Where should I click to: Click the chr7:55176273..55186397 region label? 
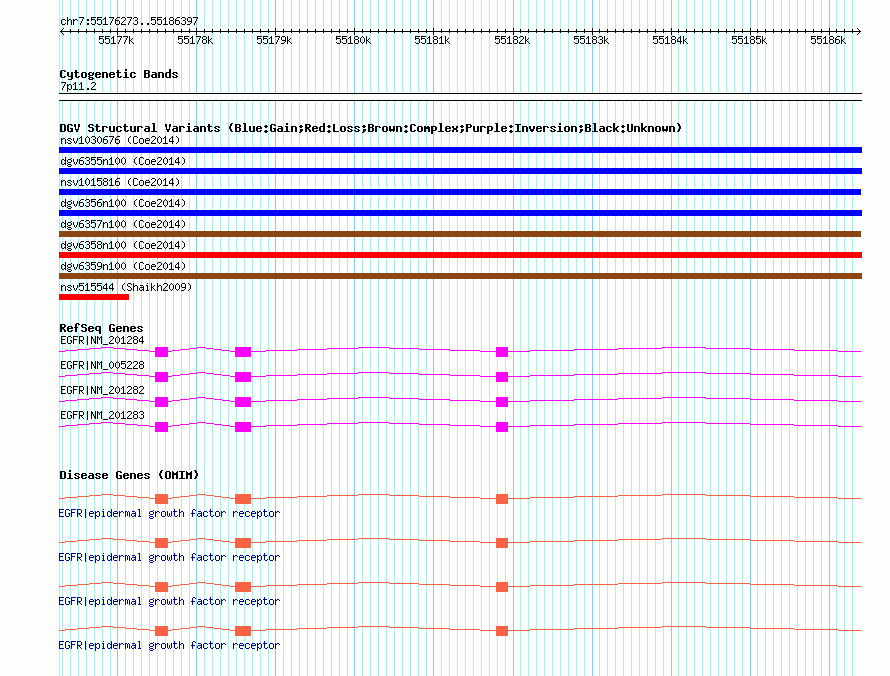click(129, 21)
